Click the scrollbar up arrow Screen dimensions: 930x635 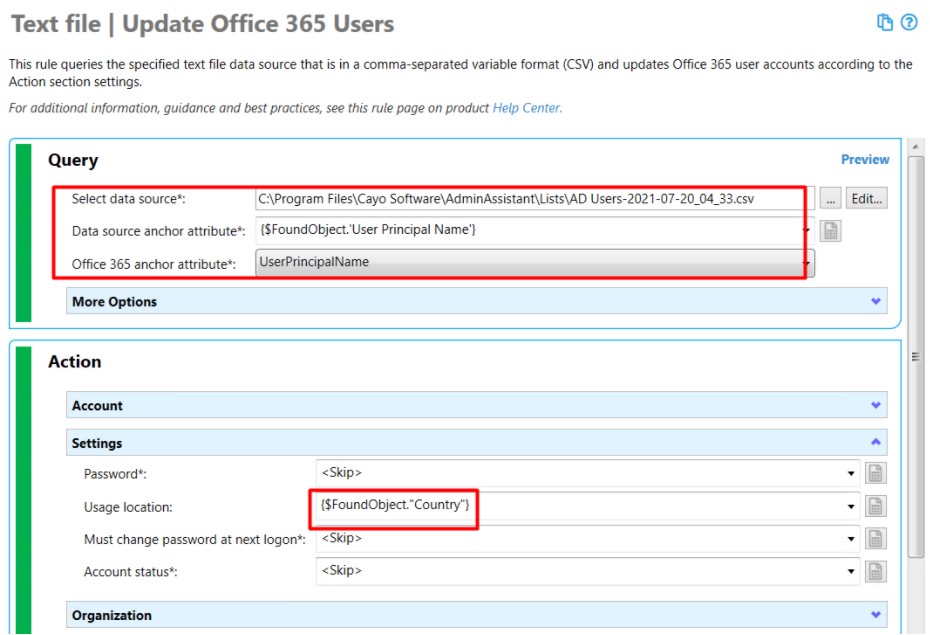[x=916, y=146]
